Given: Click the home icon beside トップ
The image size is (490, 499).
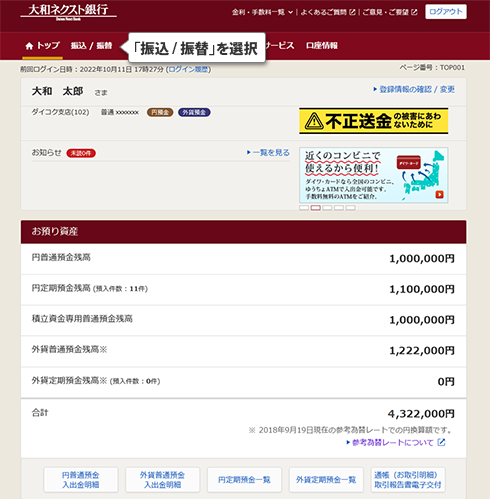Looking at the screenshot, I should [x=29, y=46].
